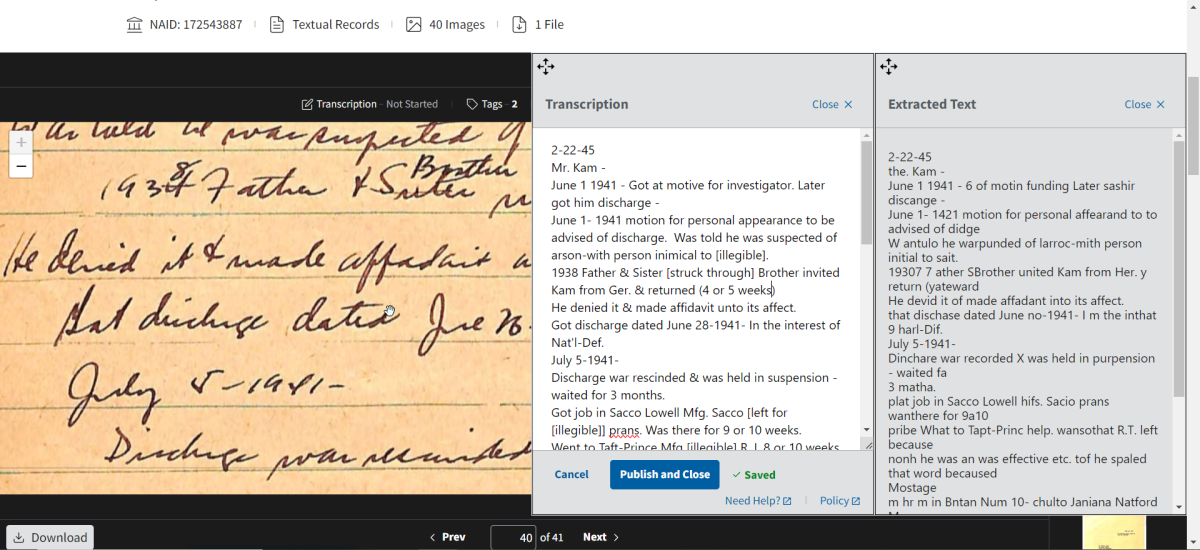Click the Download button

(x=50, y=537)
